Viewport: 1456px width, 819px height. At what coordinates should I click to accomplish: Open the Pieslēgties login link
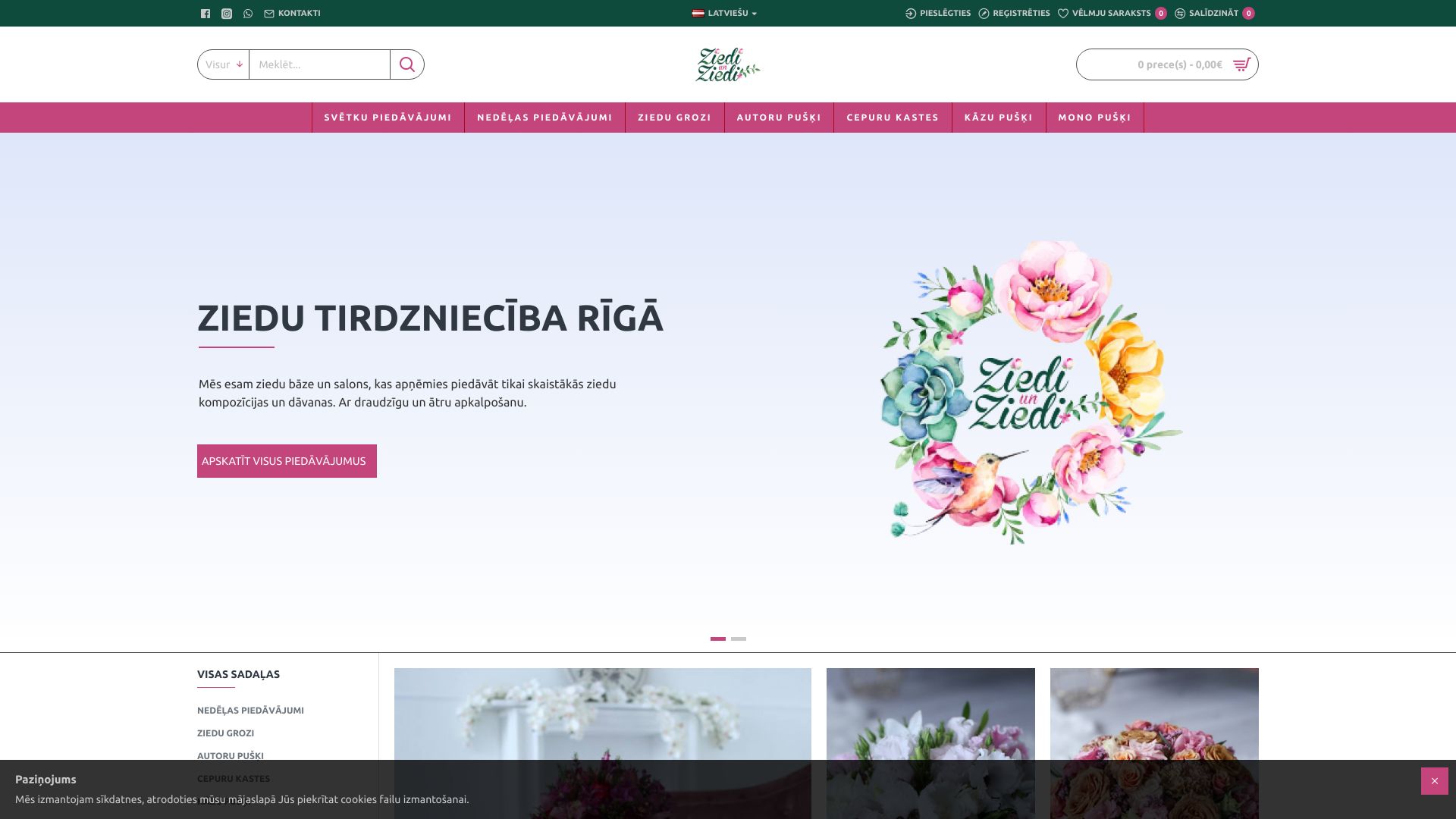(938, 14)
